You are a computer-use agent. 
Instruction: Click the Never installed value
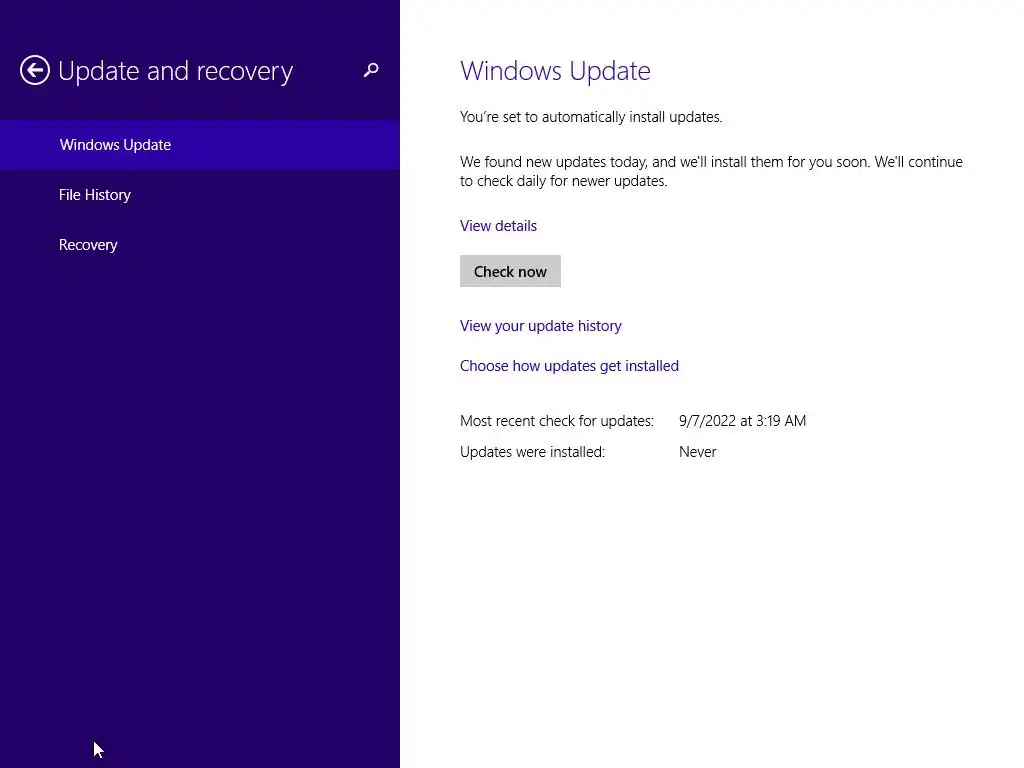coord(697,452)
